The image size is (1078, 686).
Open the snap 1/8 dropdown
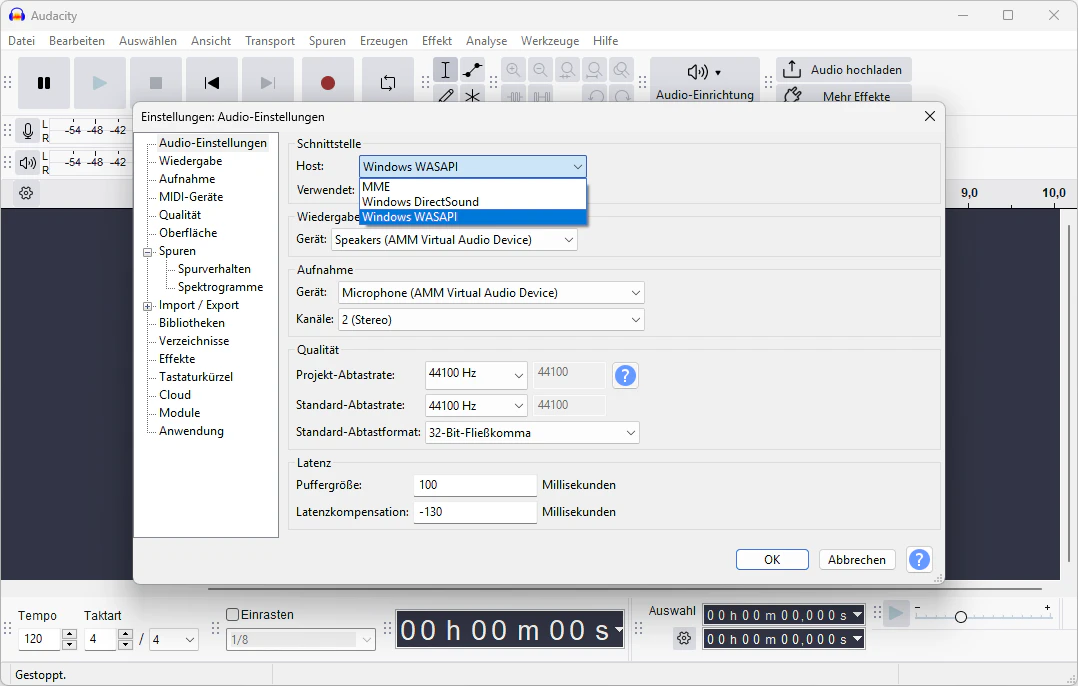click(x=300, y=640)
